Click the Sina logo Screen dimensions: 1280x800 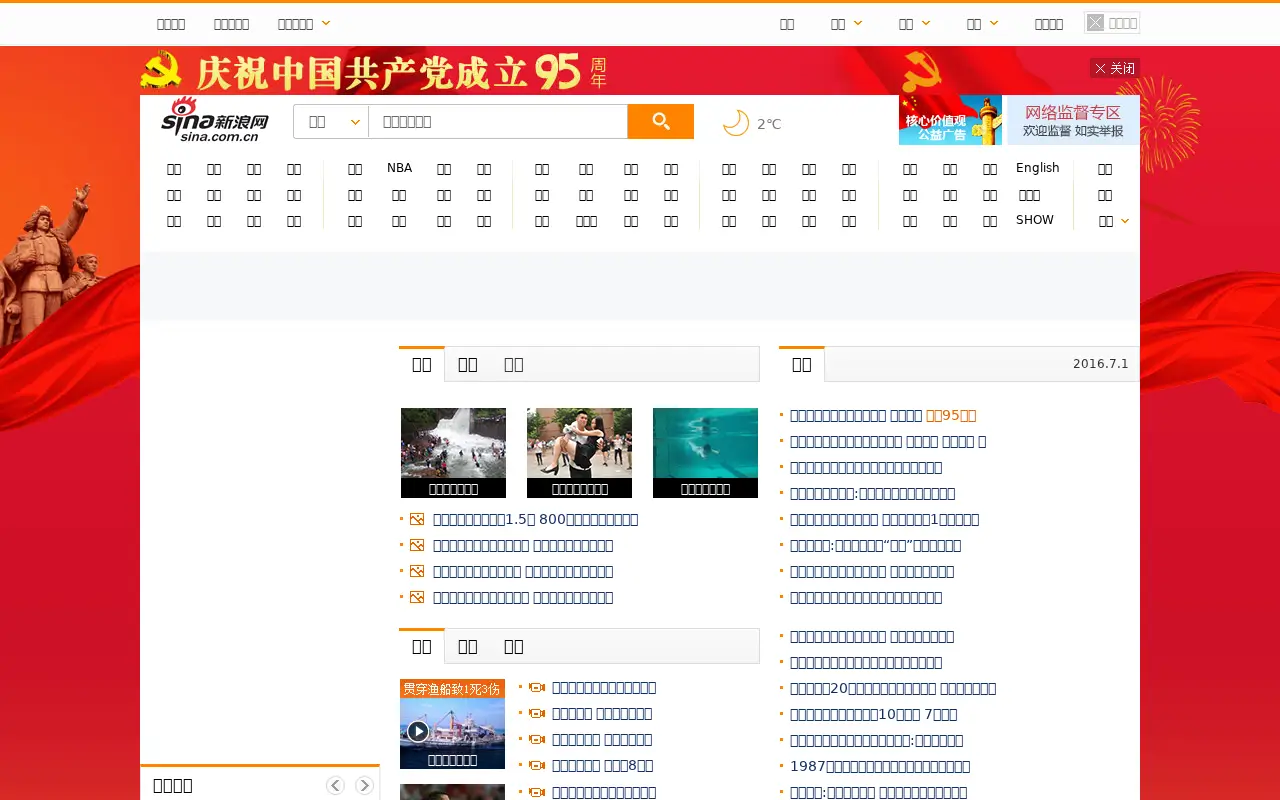215,120
